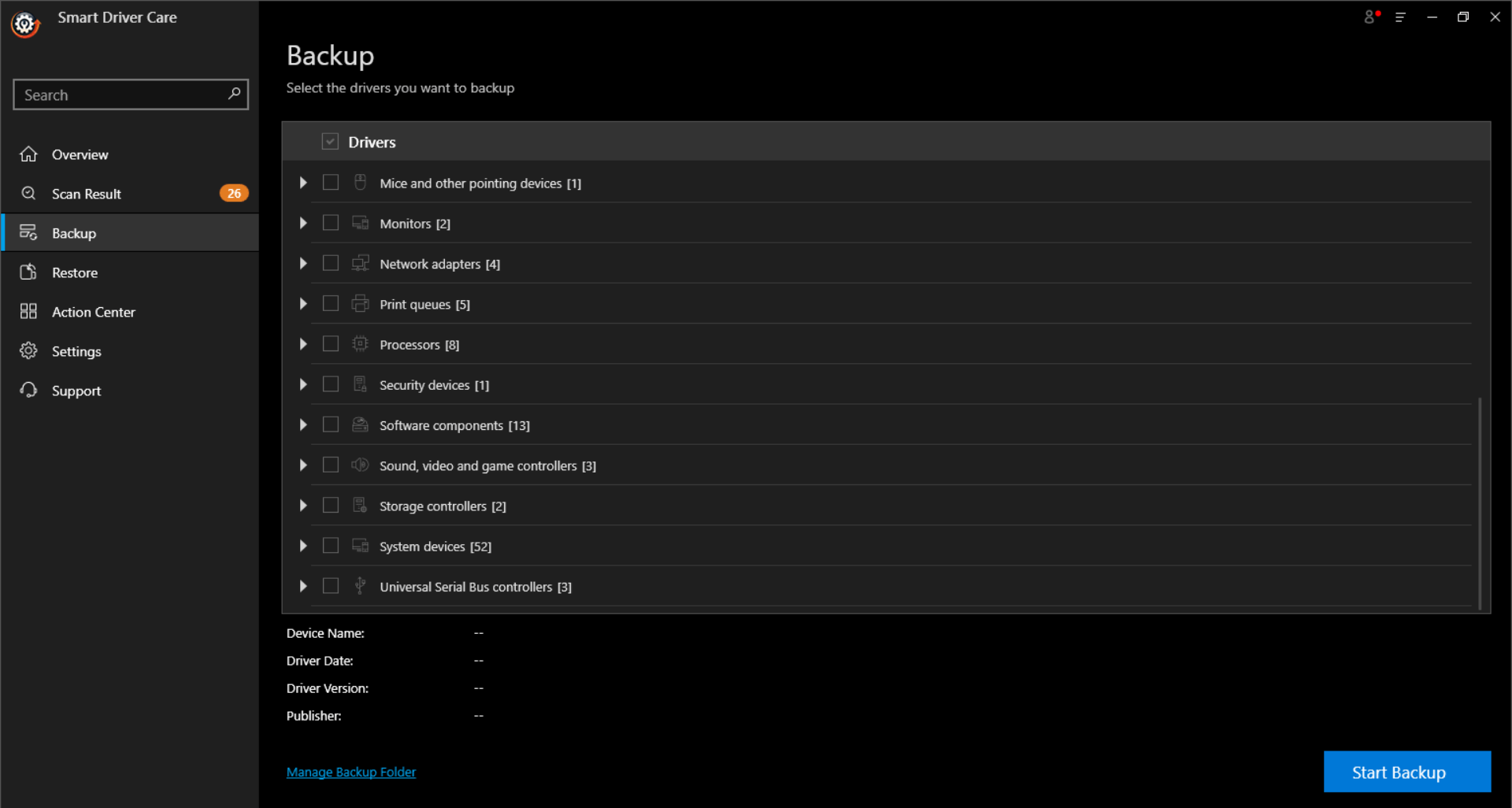Image resolution: width=1512 pixels, height=808 pixels.
Task: Open the Manage Backup Folder link
Action: click(x=350, y=772)
